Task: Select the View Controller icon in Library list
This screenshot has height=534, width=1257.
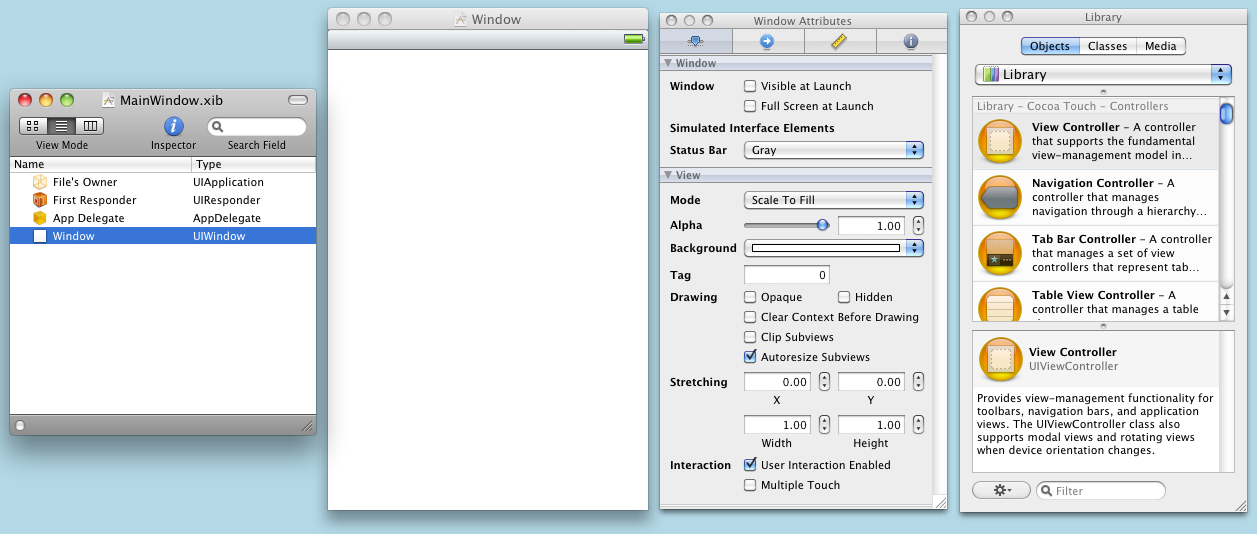Action: pyautogui.click(x=999, y=141)
